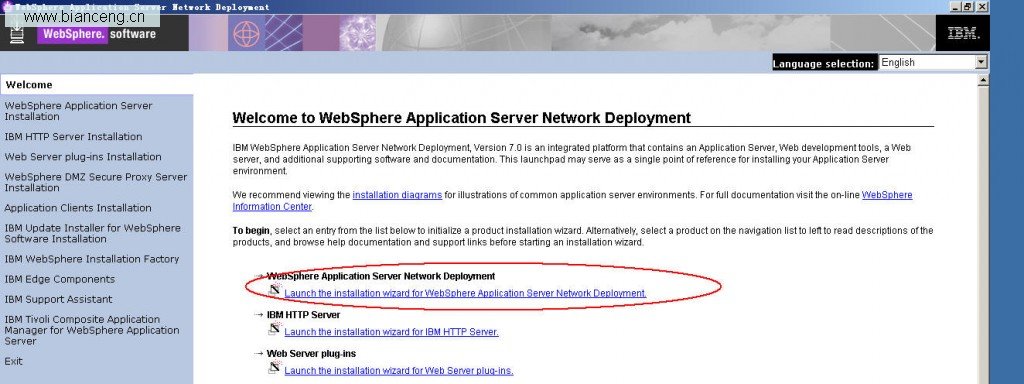The image size is (1024, 384).
Task: Open IBM Tivoli Composite Application Manager page
Action: [x=91, y=330]
